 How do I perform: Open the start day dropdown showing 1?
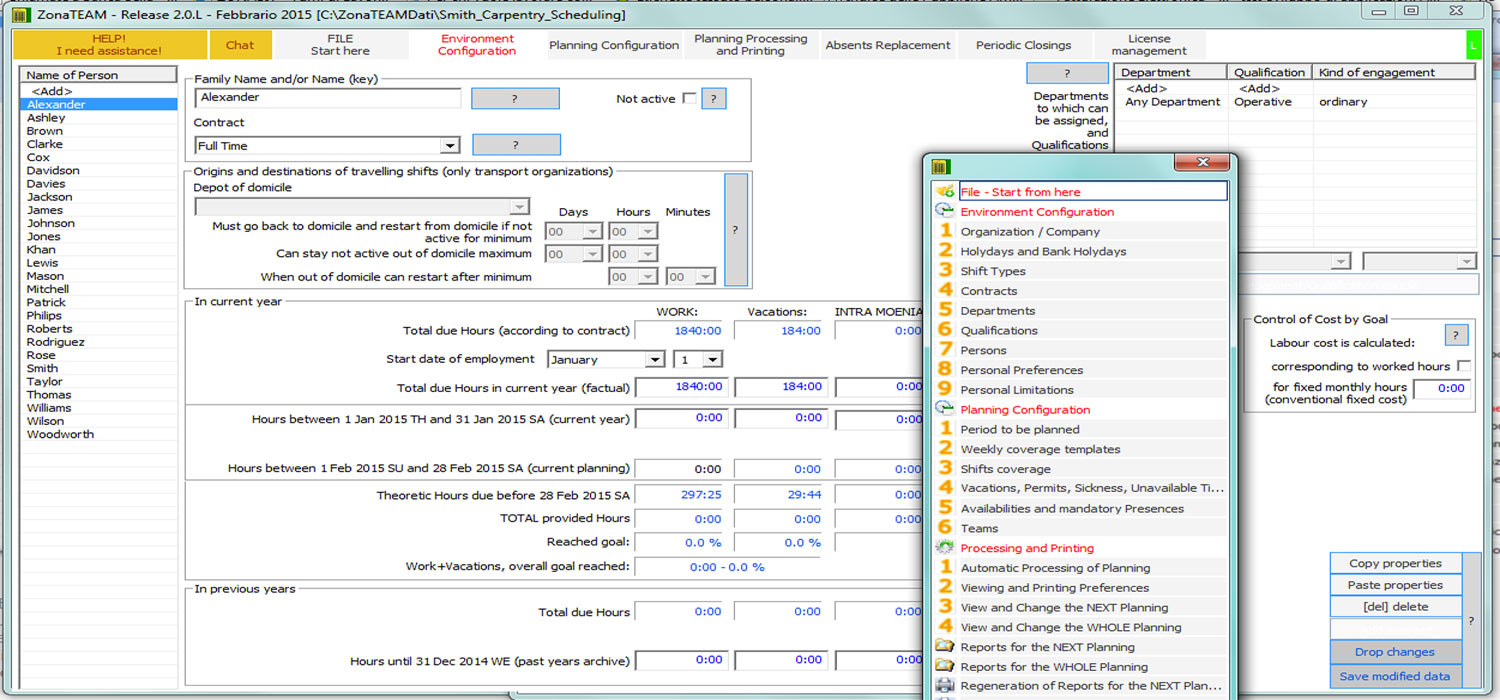712,360
